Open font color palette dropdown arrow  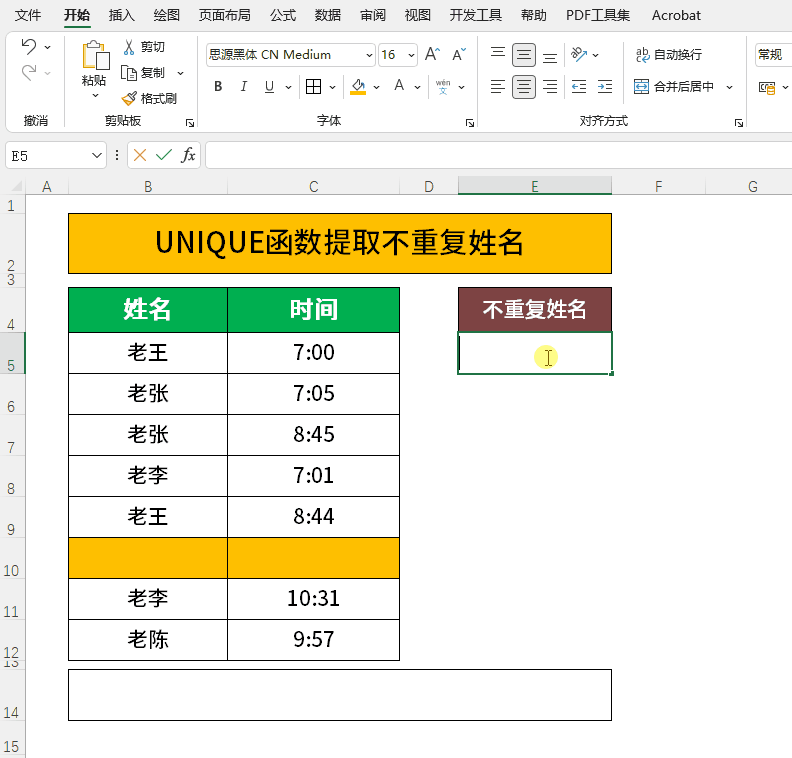pos(418,87)
